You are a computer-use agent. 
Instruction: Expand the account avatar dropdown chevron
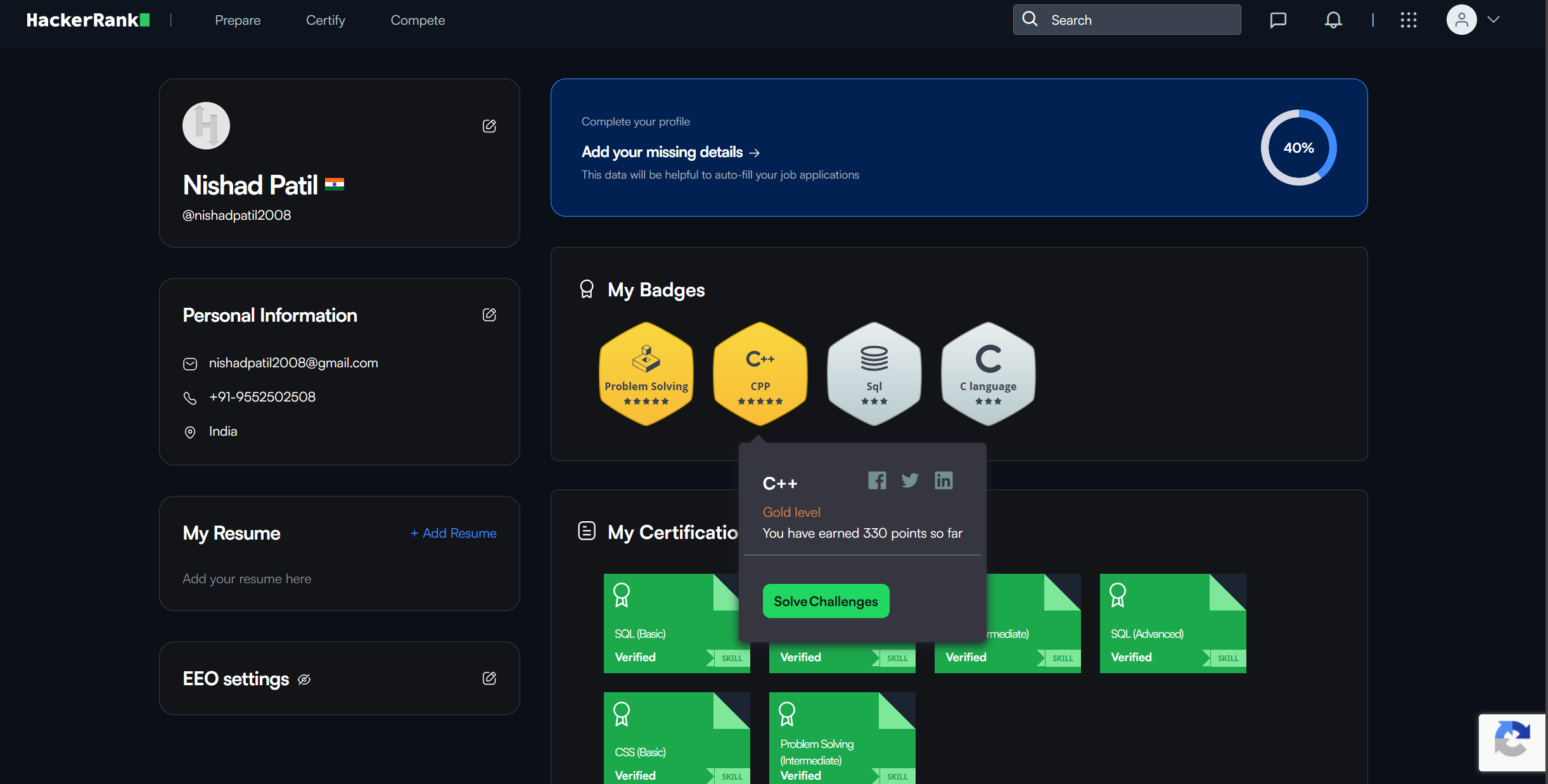pos(1494,20)
